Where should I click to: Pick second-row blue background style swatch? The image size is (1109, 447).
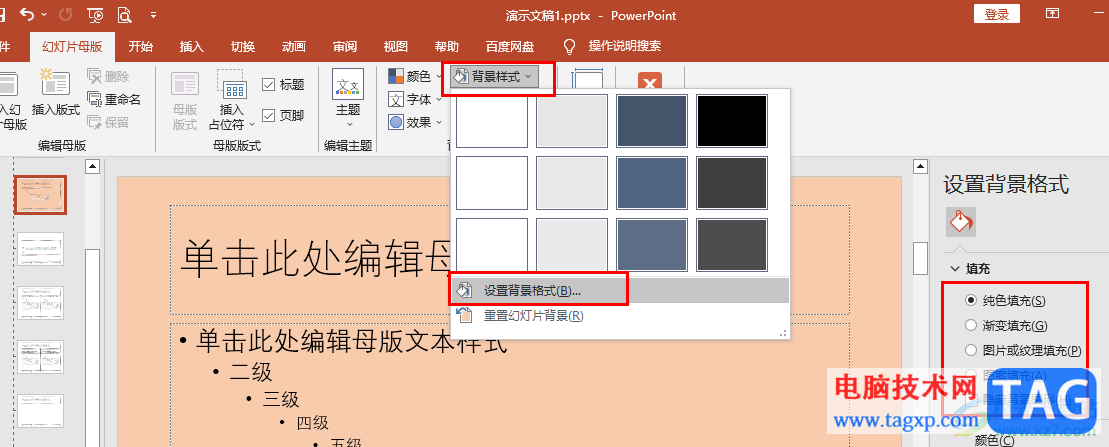tap(652, 183)
